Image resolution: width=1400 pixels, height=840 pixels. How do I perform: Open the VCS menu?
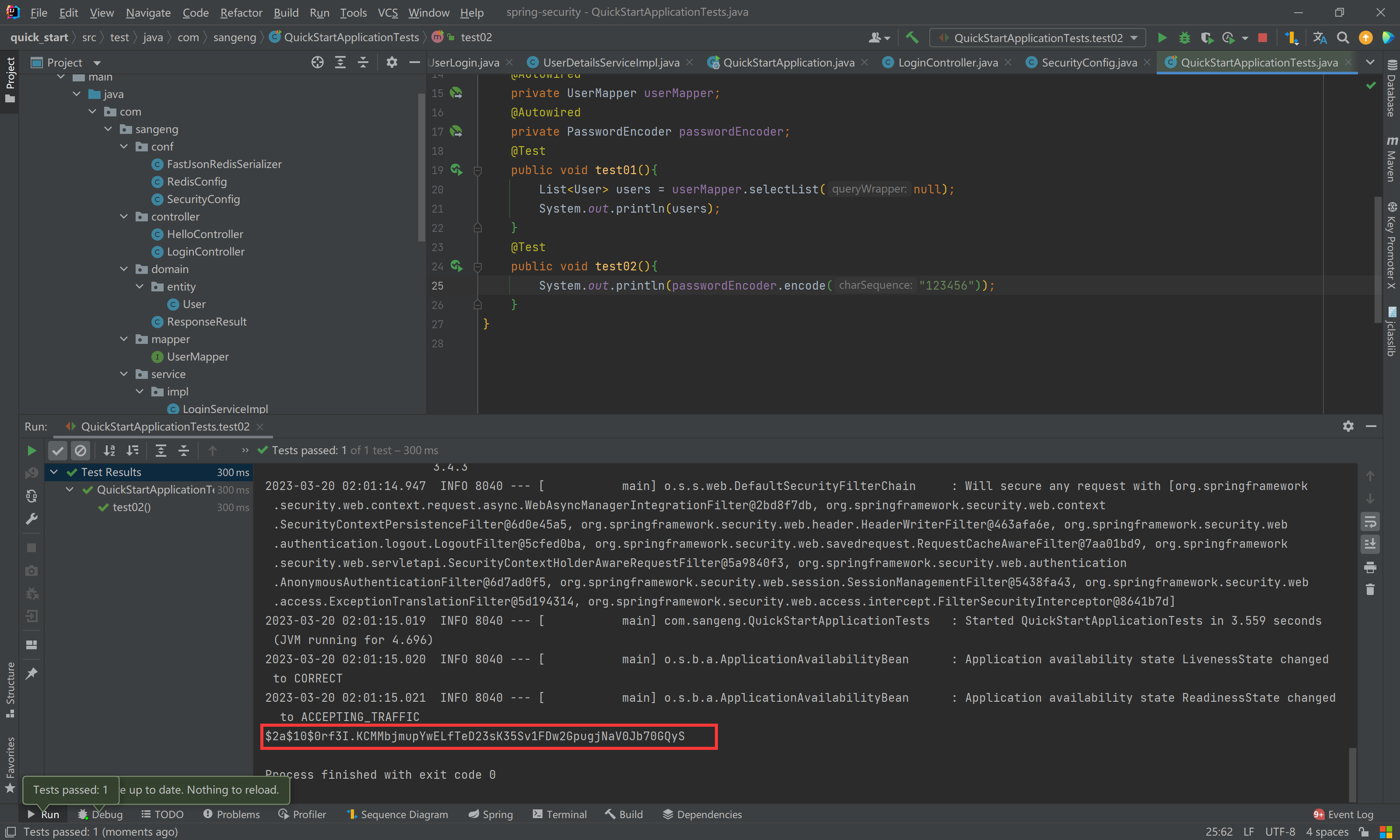387,12
